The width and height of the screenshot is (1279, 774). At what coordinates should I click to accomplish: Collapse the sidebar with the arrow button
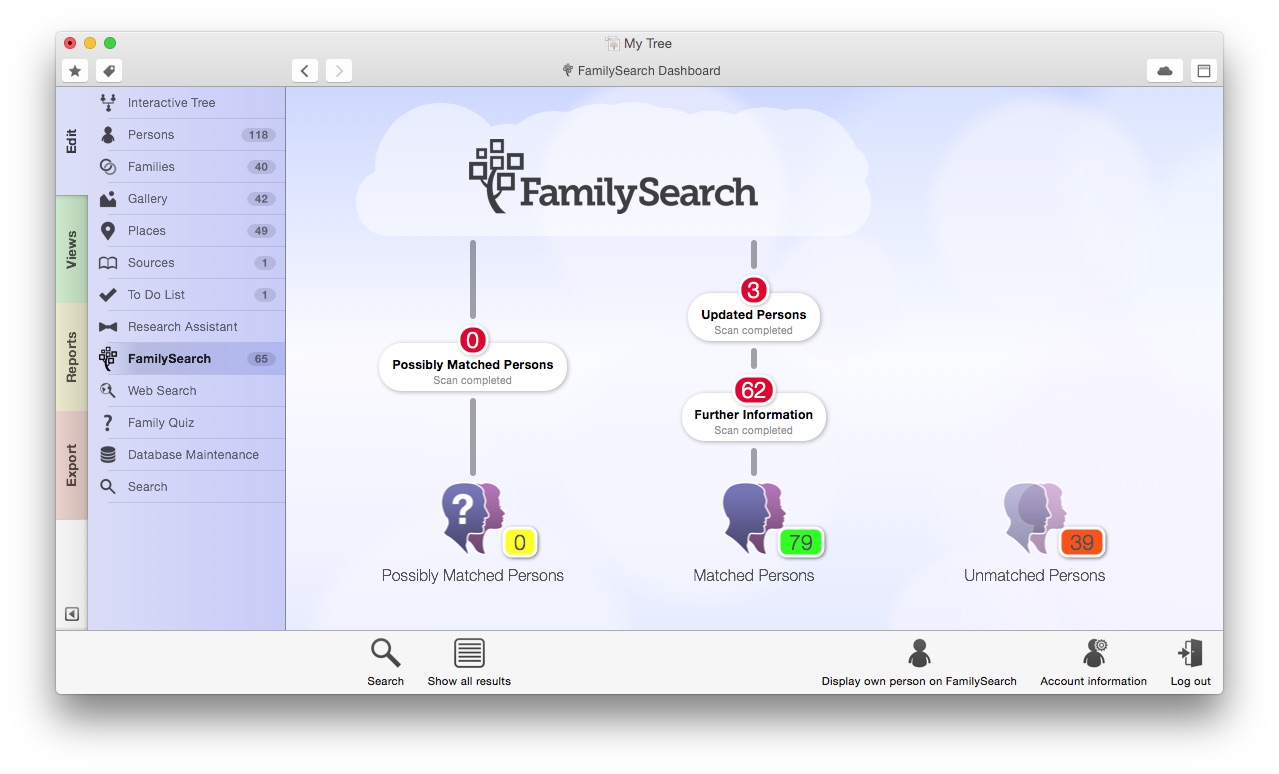(72, 614)
